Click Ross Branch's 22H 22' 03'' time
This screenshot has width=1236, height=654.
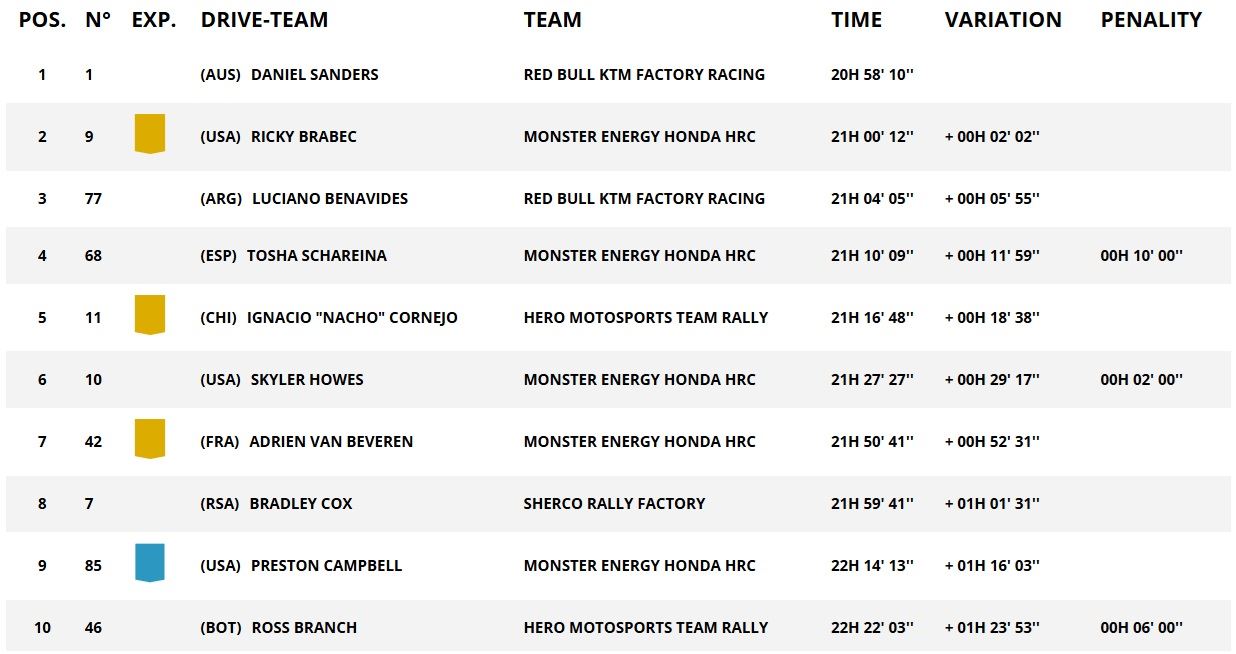point(872,628)
